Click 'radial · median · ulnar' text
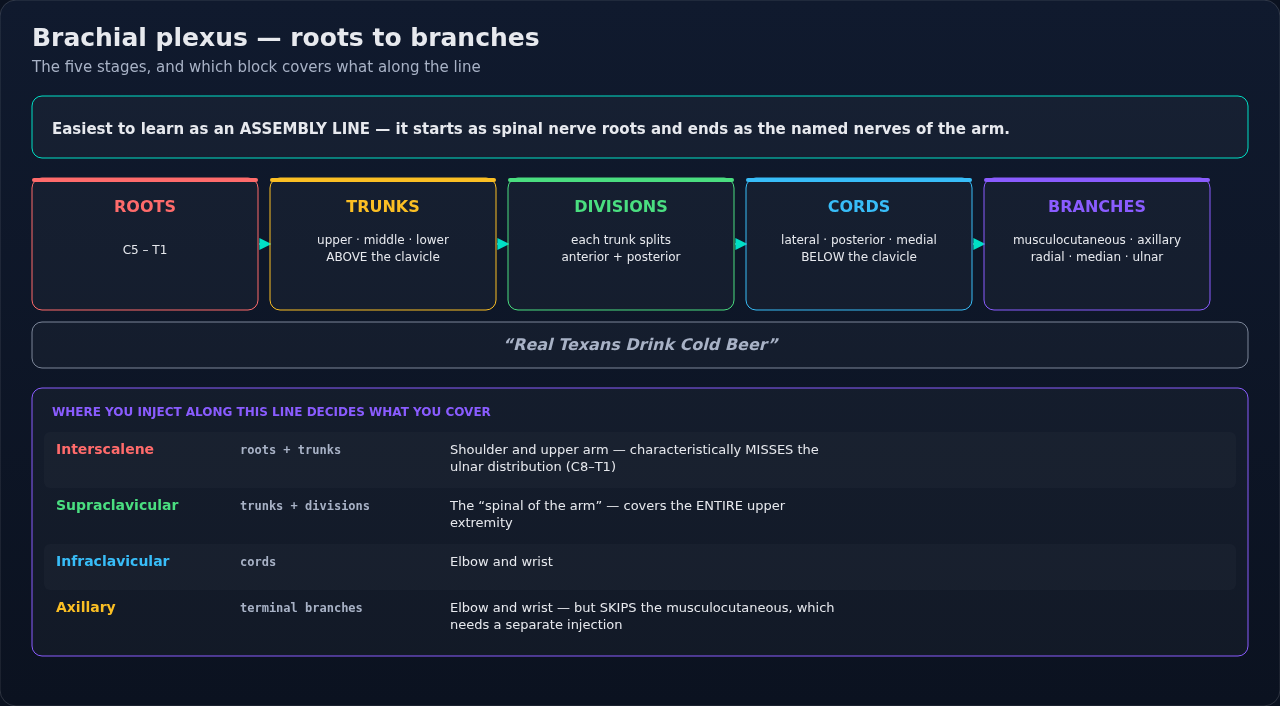This screenshot has height=706, width=1280. pyautogui.click(x=1097, y=257)
